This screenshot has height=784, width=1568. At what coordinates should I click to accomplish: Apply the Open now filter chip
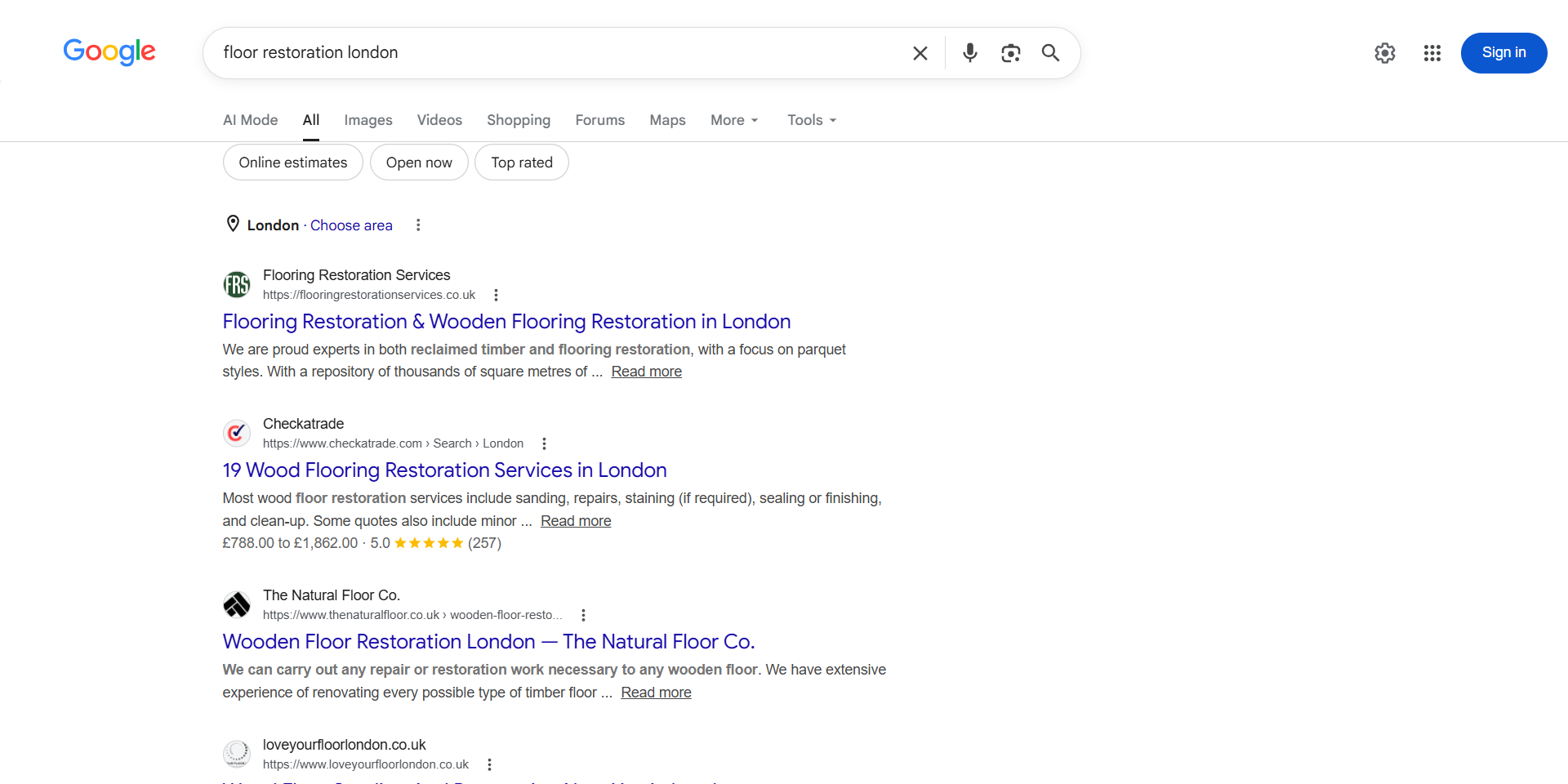point(419,163)
